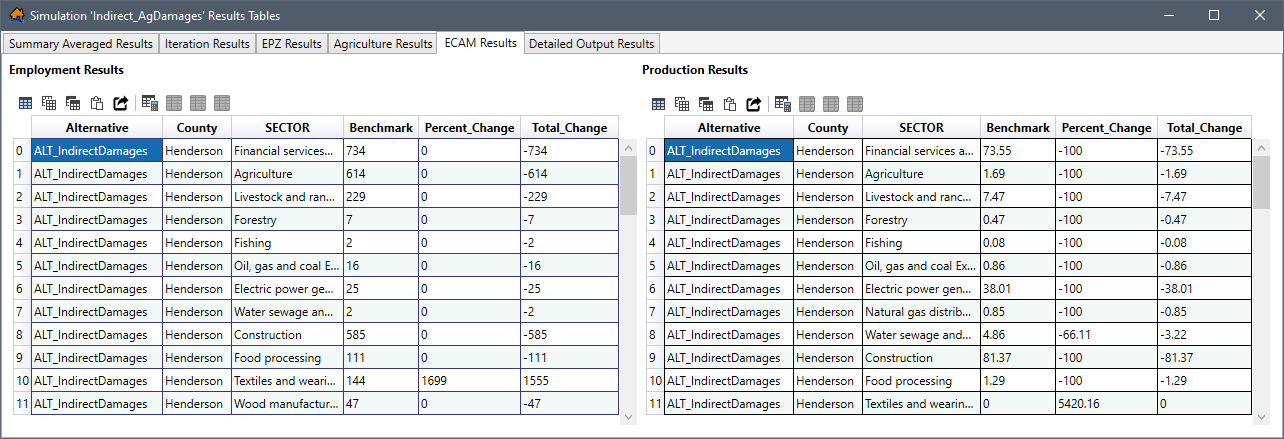
Task: Open the Detailed Output Results tab
Action: coord(591,44)
